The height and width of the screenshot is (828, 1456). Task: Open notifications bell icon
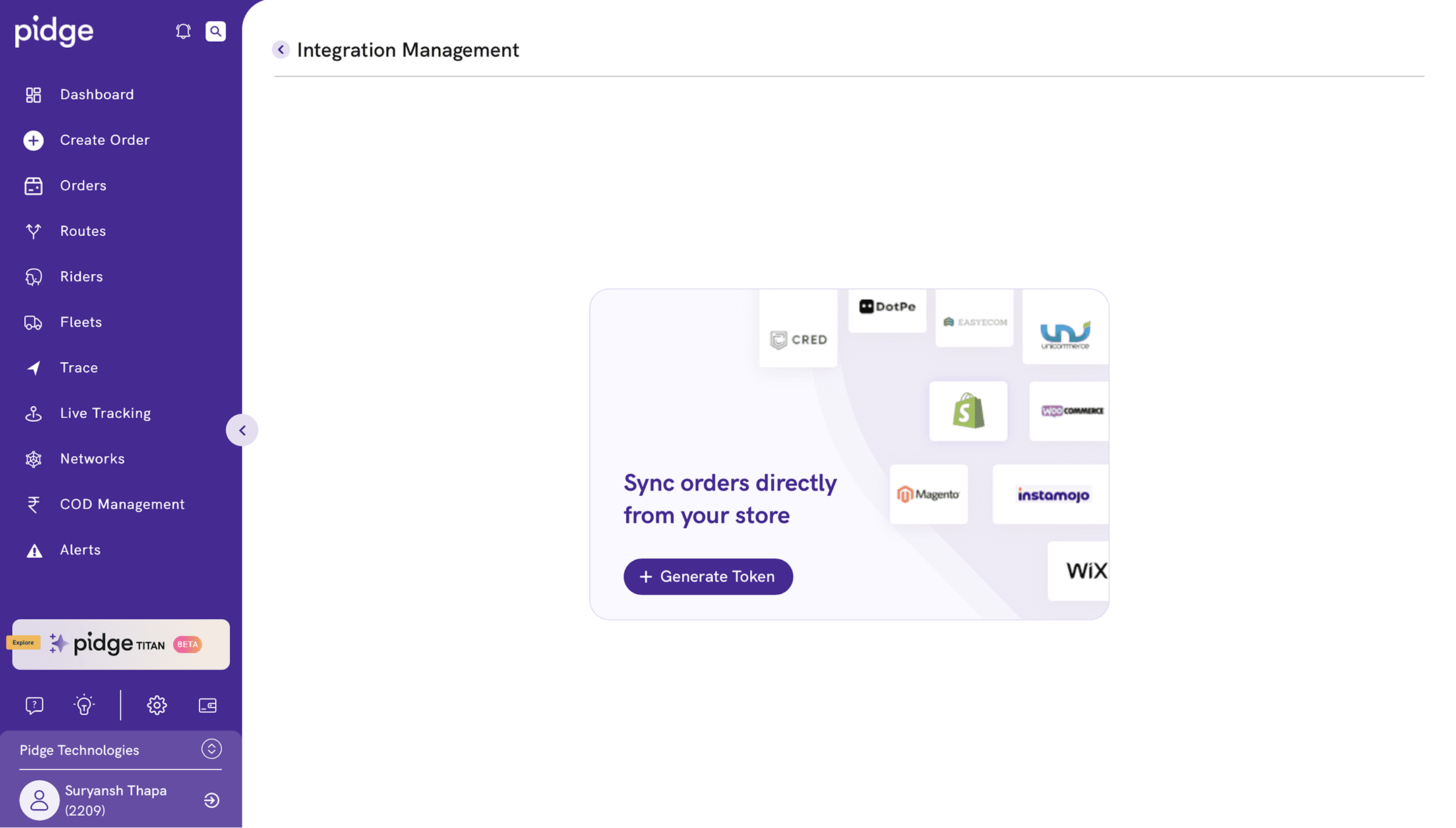[183, 31]
